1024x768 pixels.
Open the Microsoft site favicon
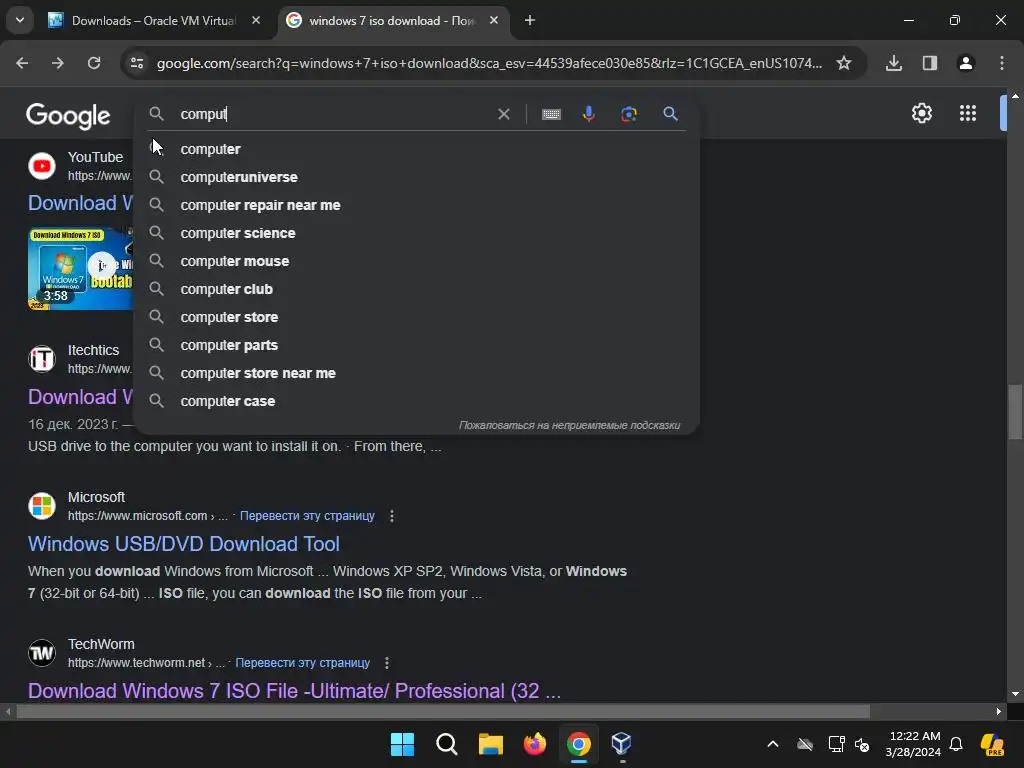coord(42,506)
